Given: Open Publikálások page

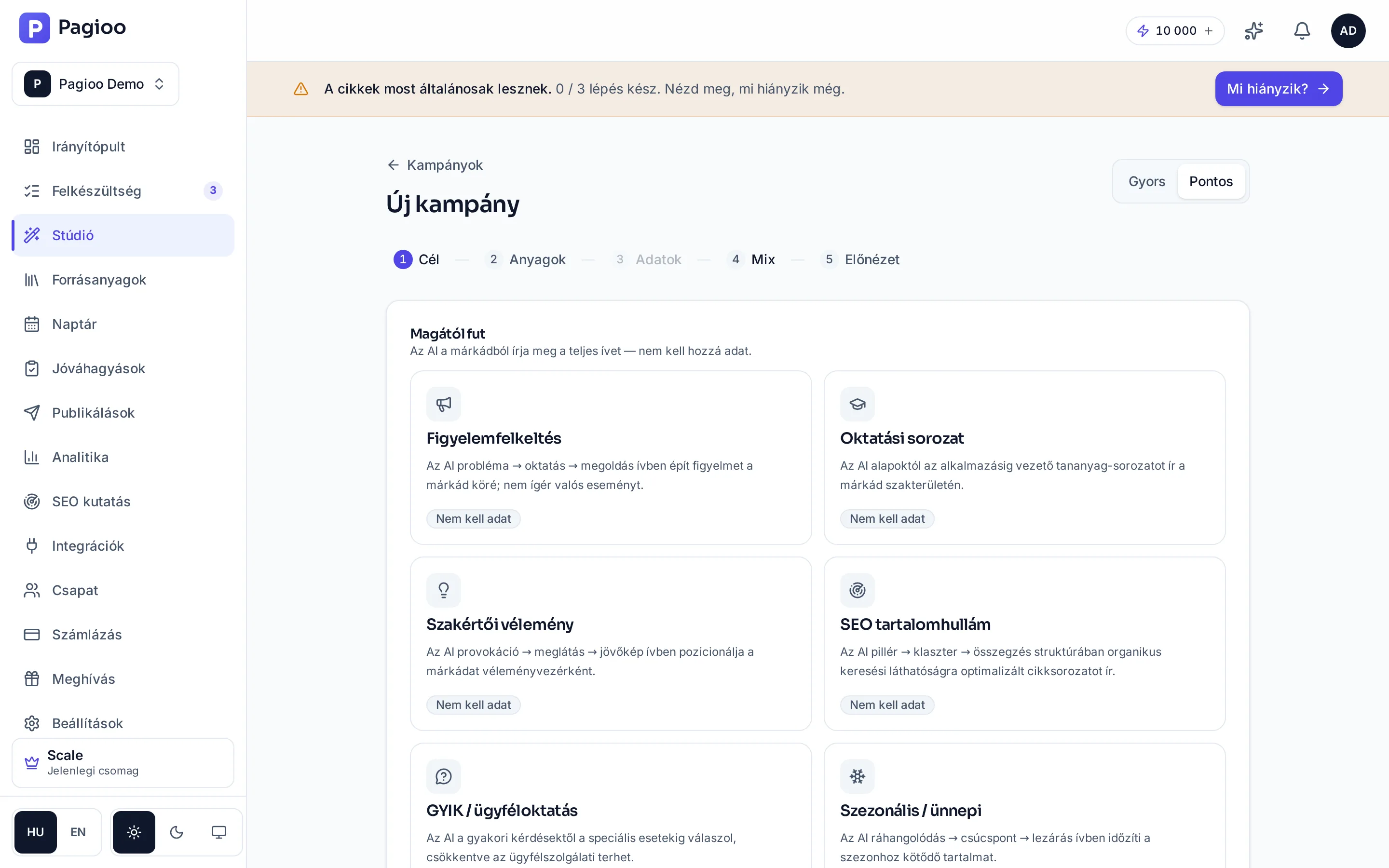Looking at the screenshot, I should point(123,413).
